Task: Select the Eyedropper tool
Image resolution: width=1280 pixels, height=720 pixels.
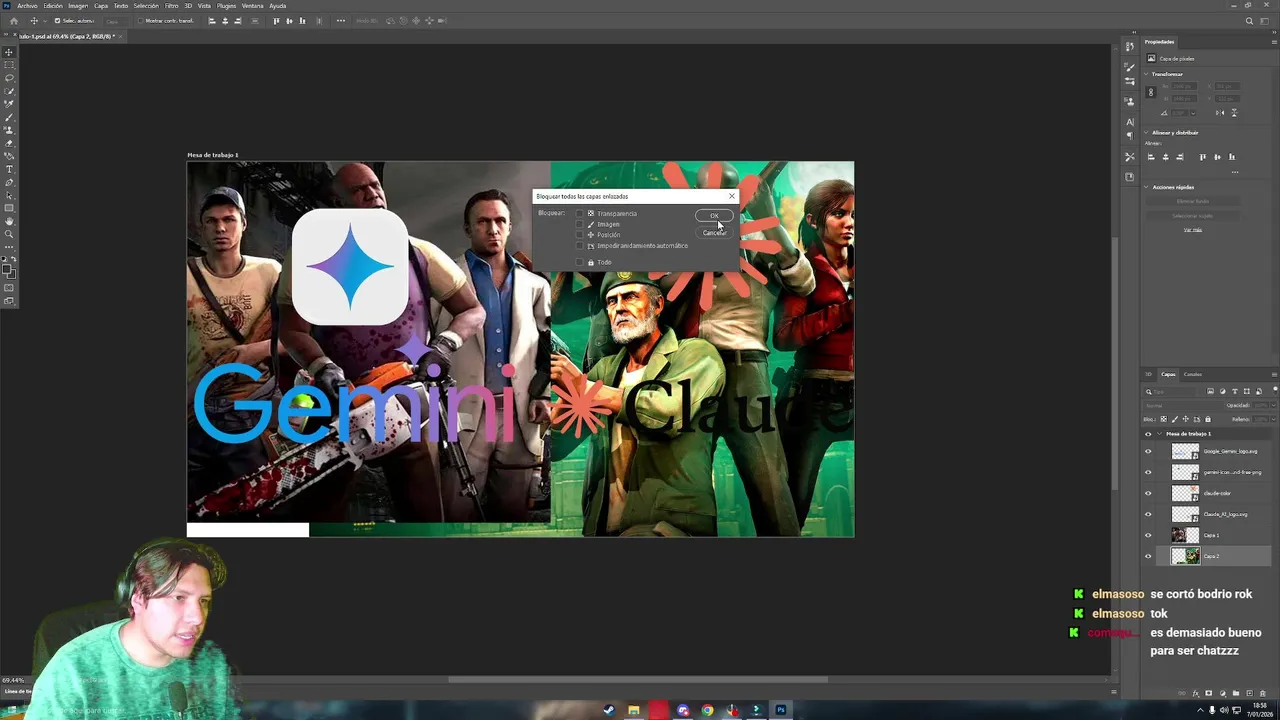Action: coord(9,104)
